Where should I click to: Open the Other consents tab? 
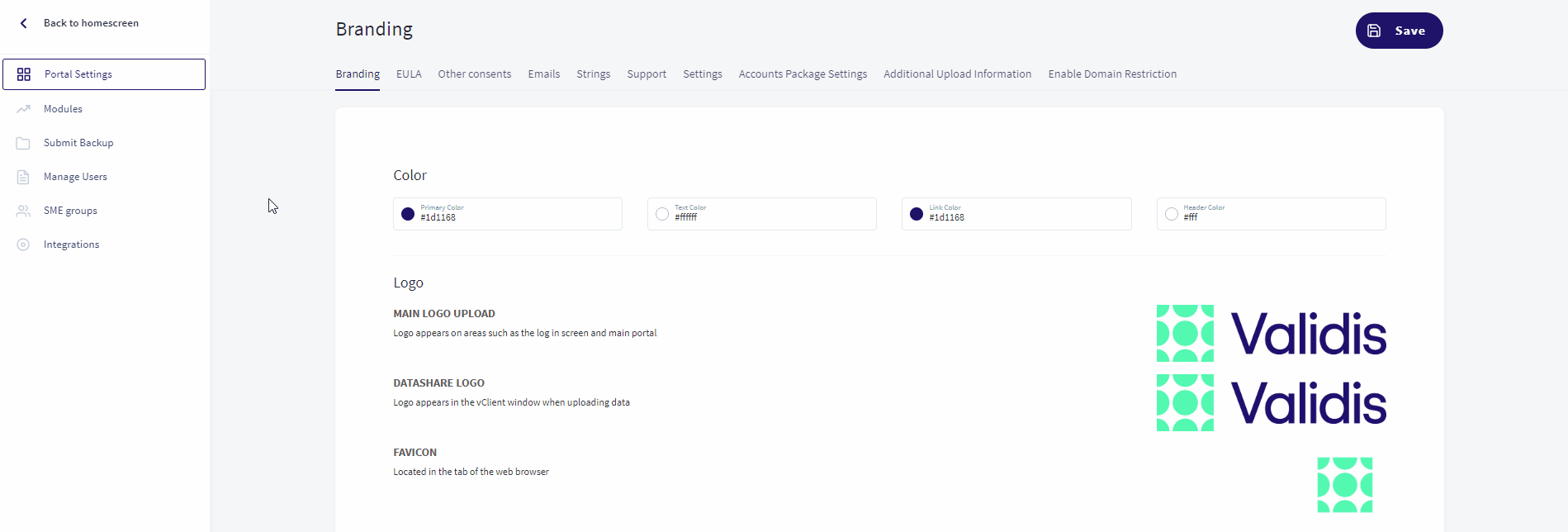tap(475, 74)
